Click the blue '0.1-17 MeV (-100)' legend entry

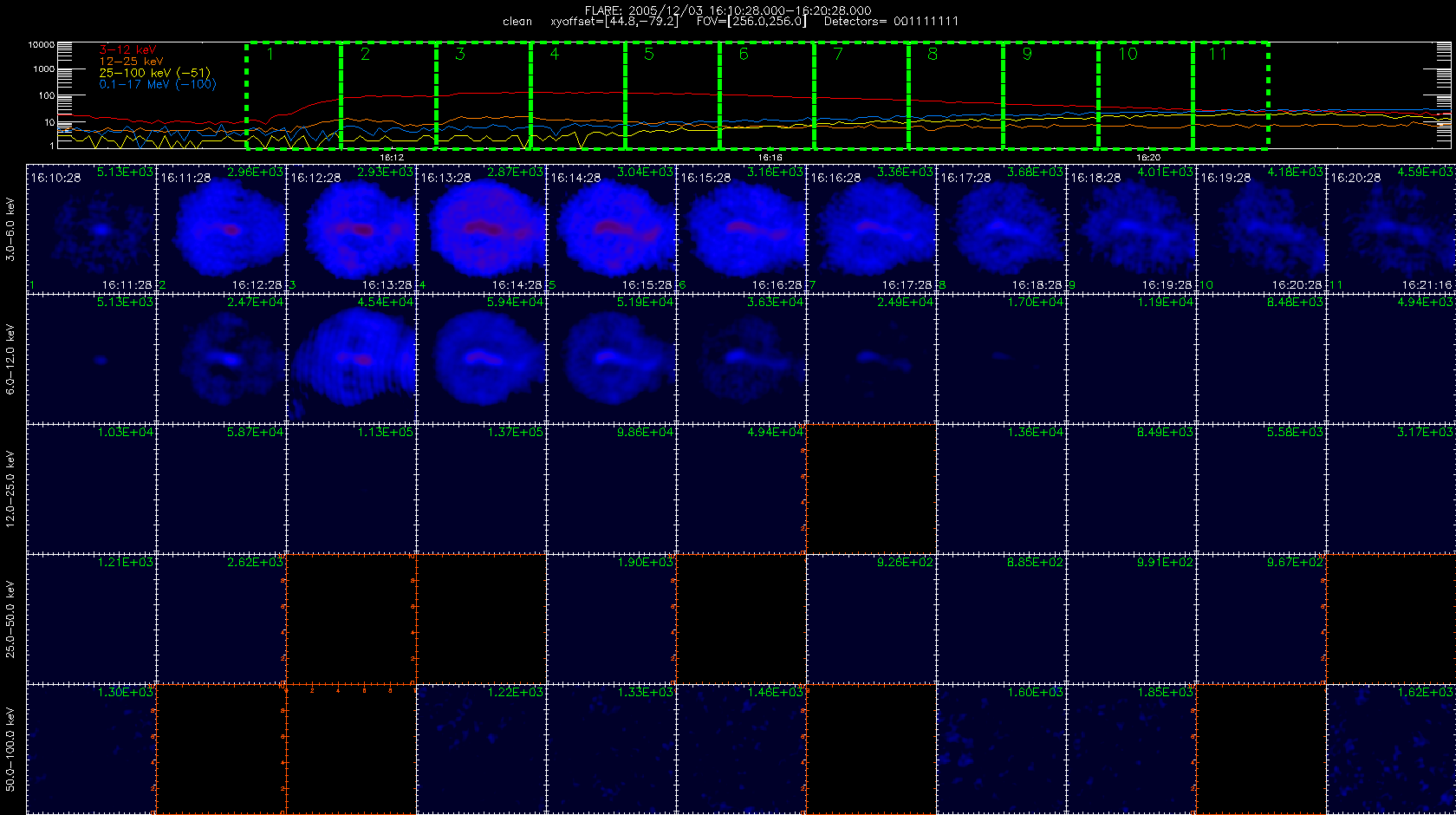(157, 84)
